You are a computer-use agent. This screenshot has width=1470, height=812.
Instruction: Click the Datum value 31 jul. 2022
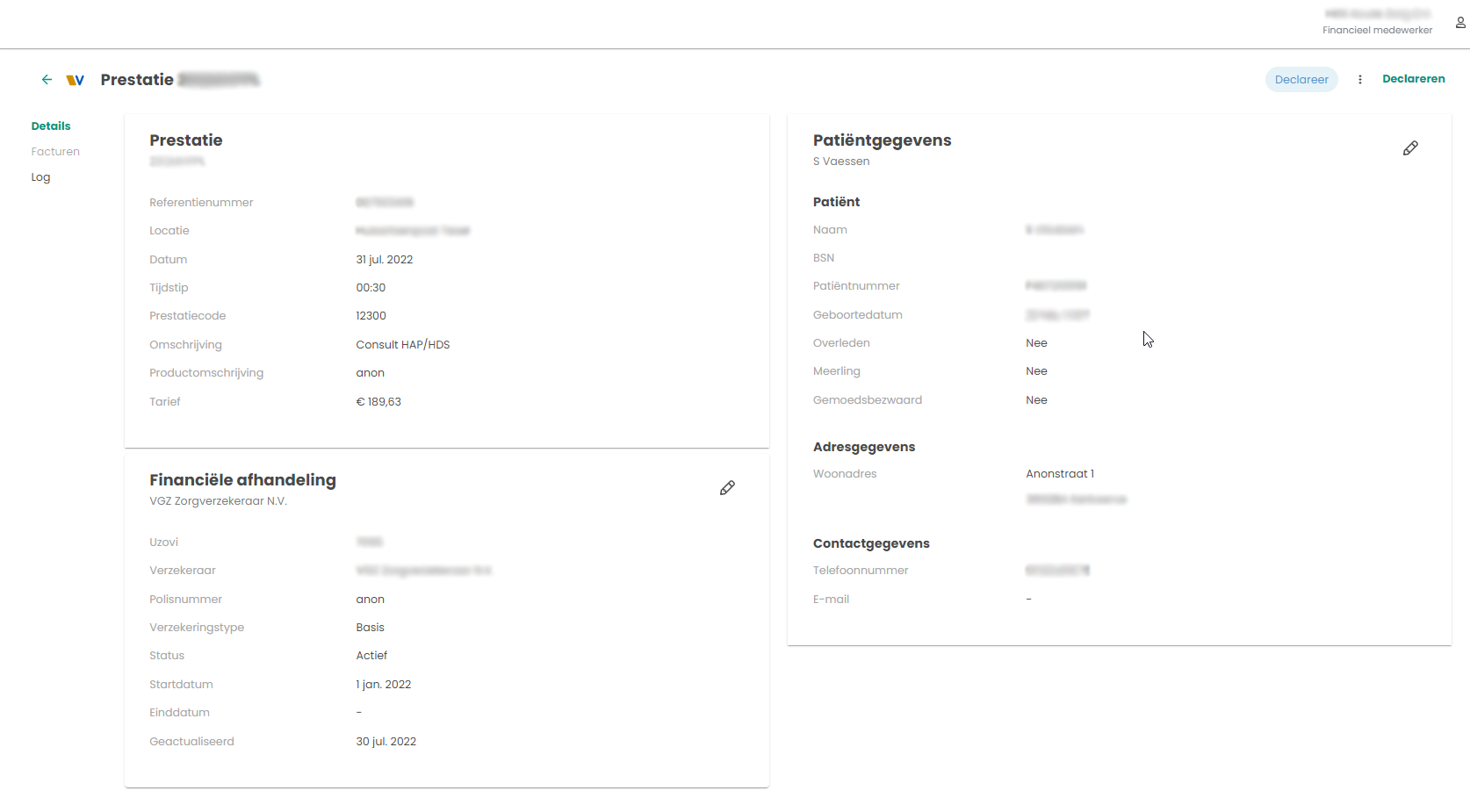pyautogui.click(x=384, y=260)
